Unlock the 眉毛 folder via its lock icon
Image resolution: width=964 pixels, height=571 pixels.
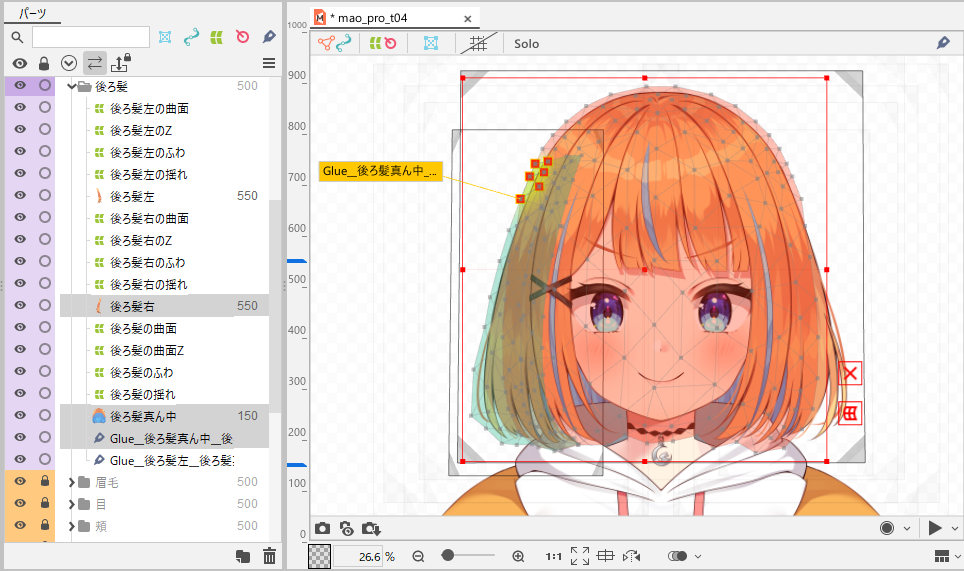tap(44, 481)
